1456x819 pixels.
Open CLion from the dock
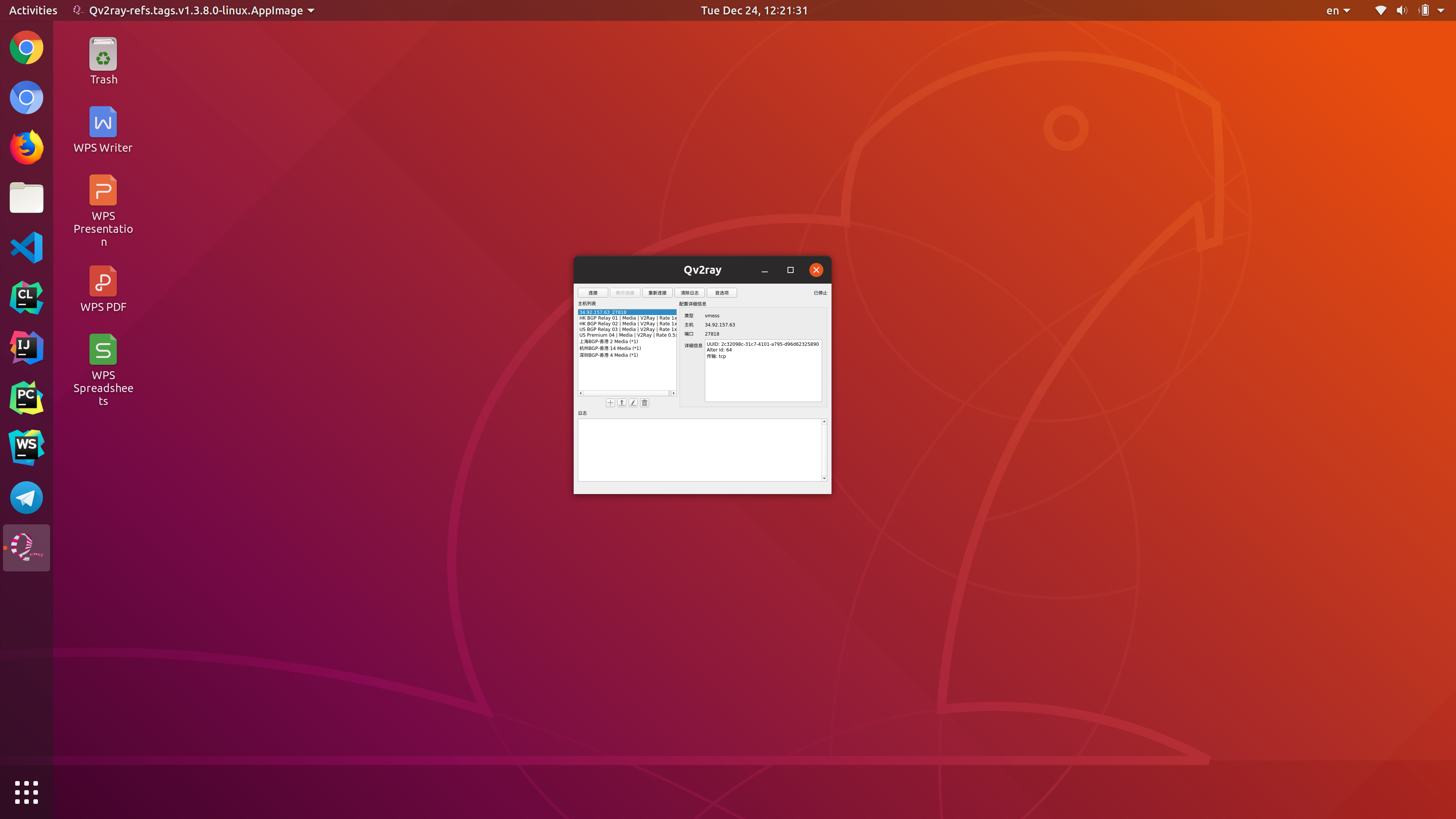(x=26, y=297)
